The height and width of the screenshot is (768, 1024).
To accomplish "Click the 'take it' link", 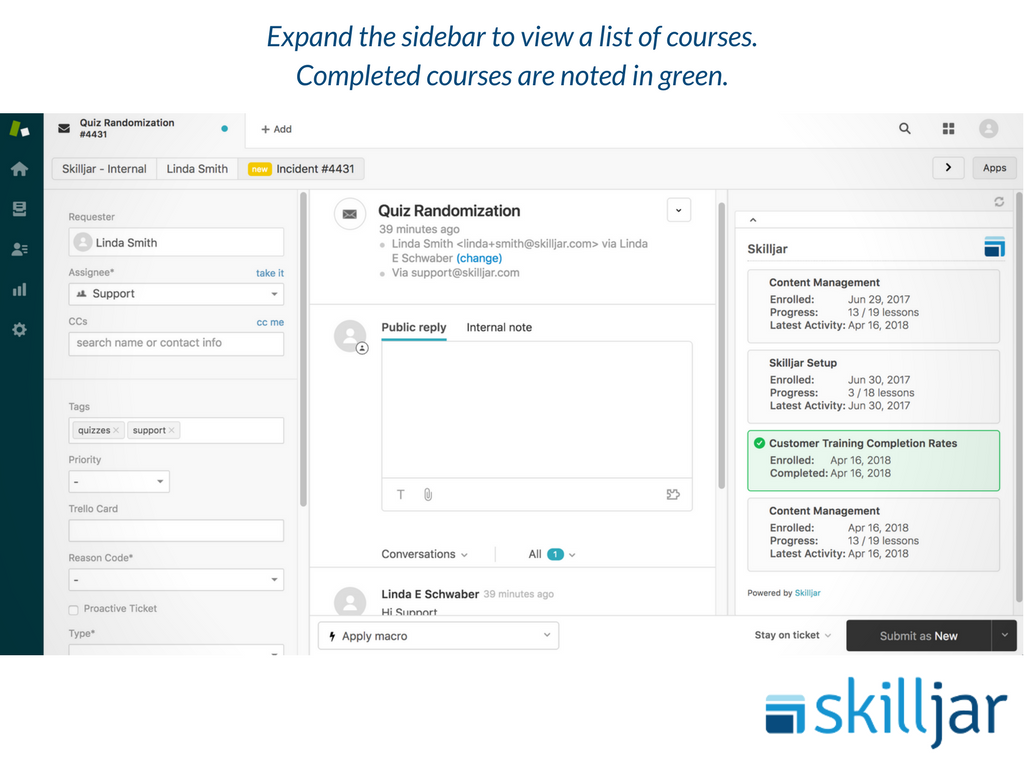I will pyautogui.click(x=269, y=273).
